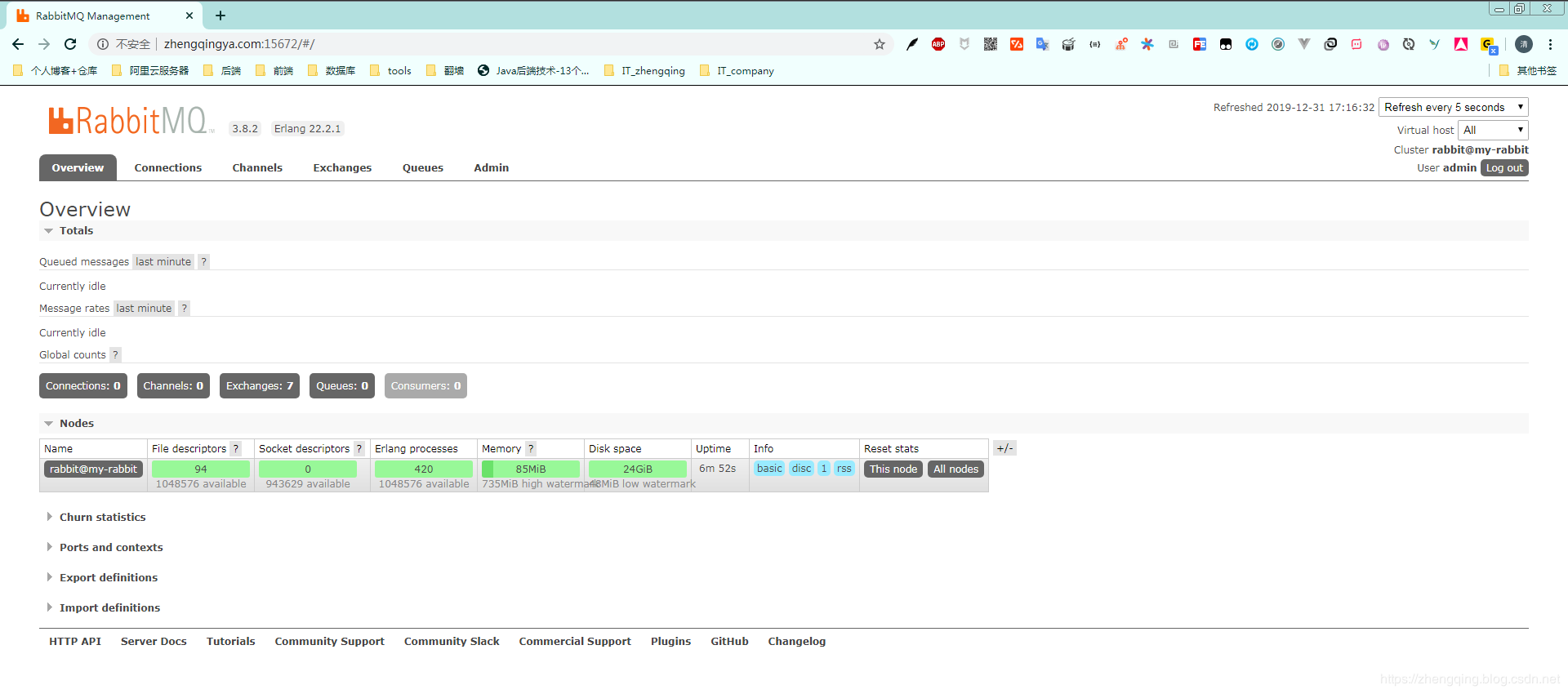This screenshot has height=694, width=1568.
Task: Click the Exchanges: 7 count badge
Action: (x=260, y=386)
